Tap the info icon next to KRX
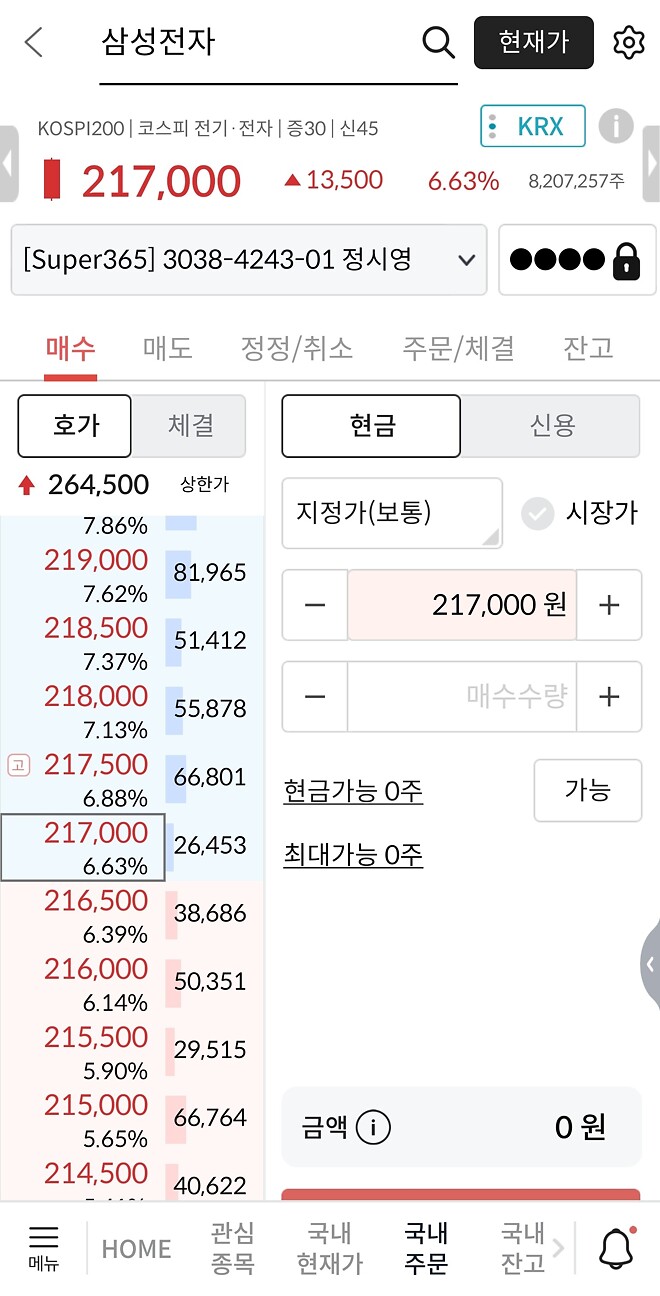This screenshot has width=660, height=1296. click(616, 126)
